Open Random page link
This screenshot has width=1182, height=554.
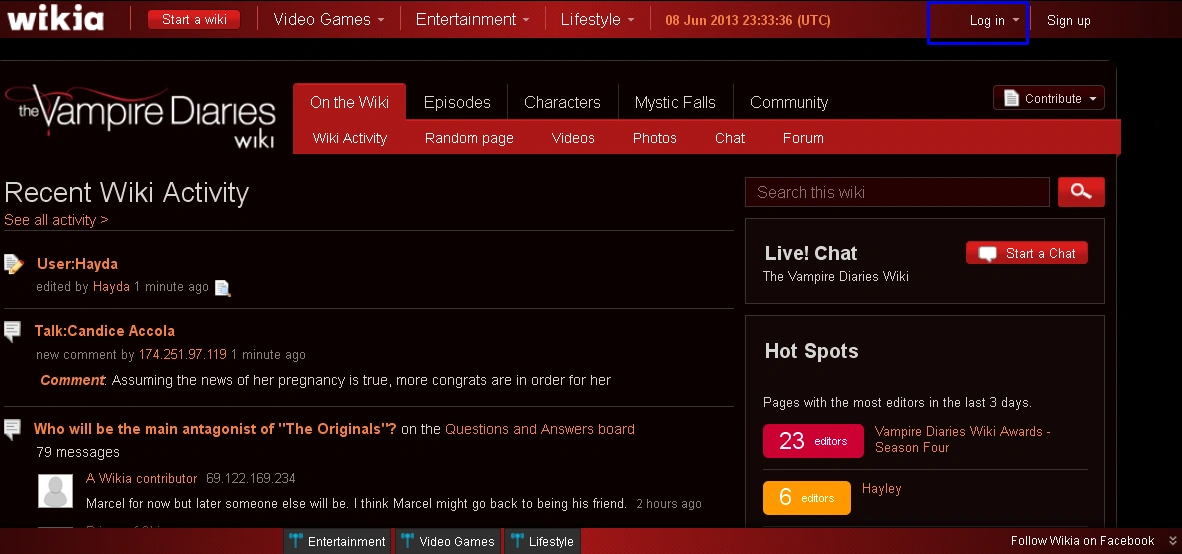[469, 138]
